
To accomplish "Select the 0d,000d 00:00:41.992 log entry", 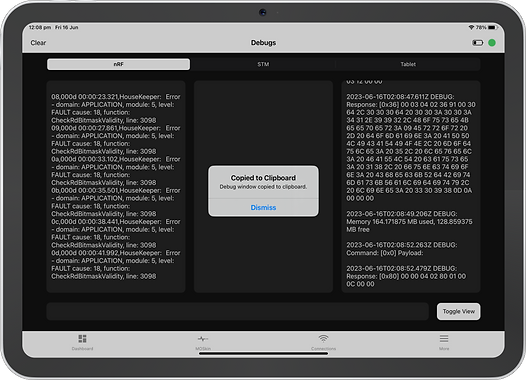I will (116, 264).
